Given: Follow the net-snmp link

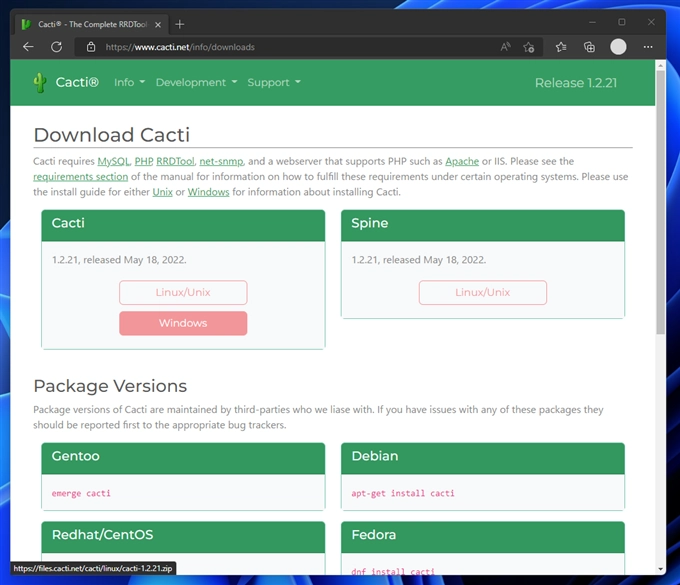Looking at the screenshot, I should pyautogui.click(x=221, y=161).
